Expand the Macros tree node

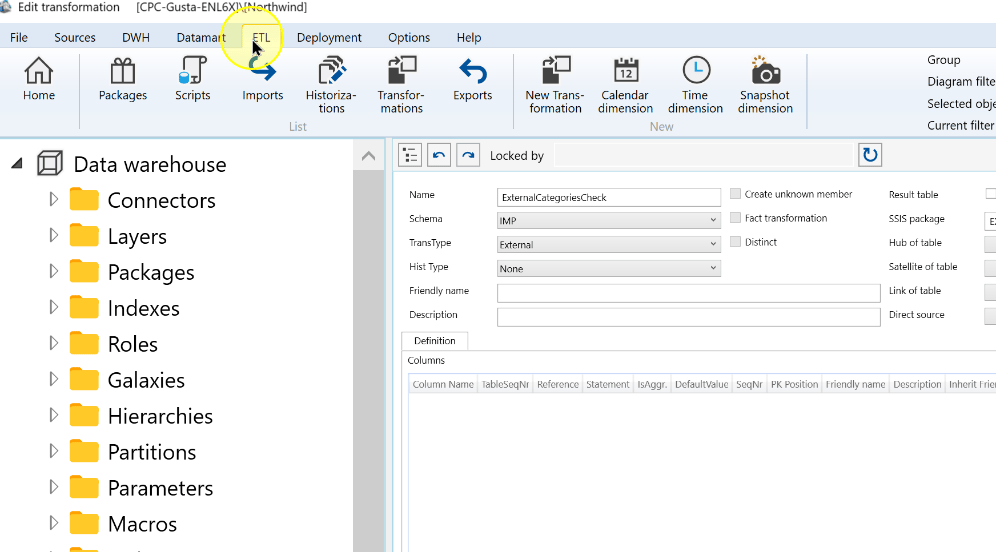[x=53, y=523]
